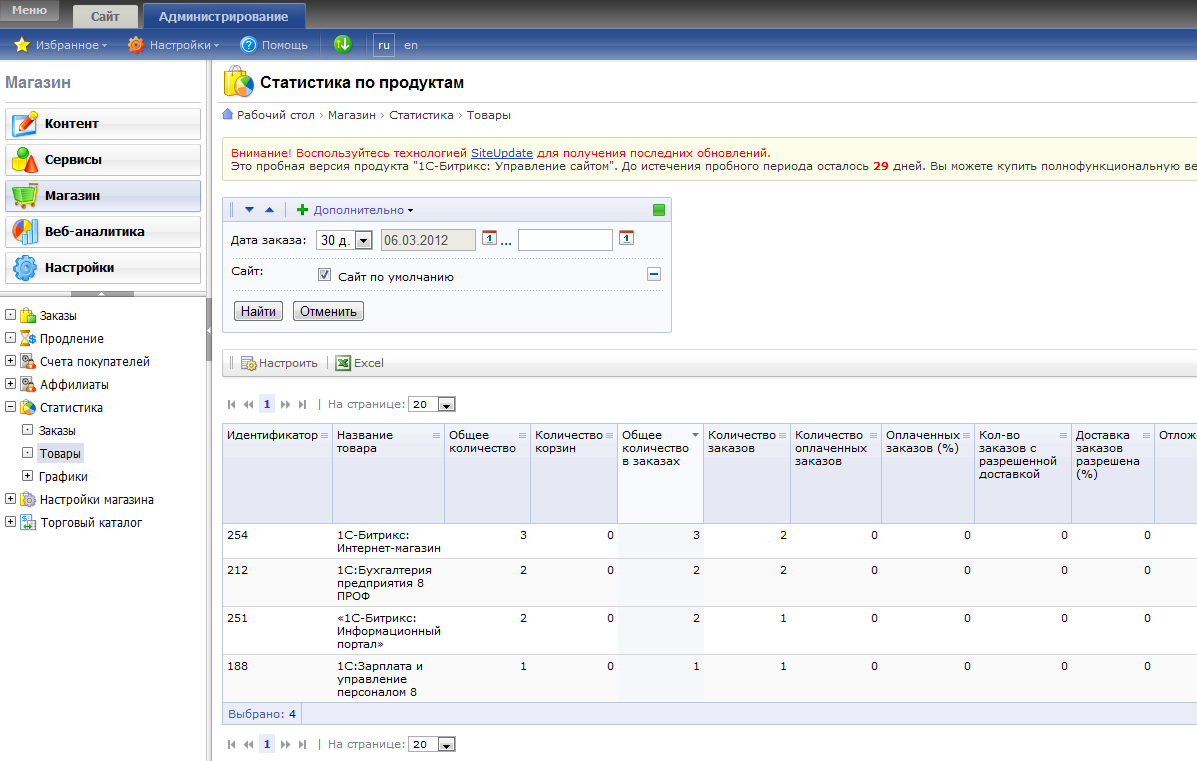Click the Настроить table settings icon
1197x761 pixels.
point(249,363)
